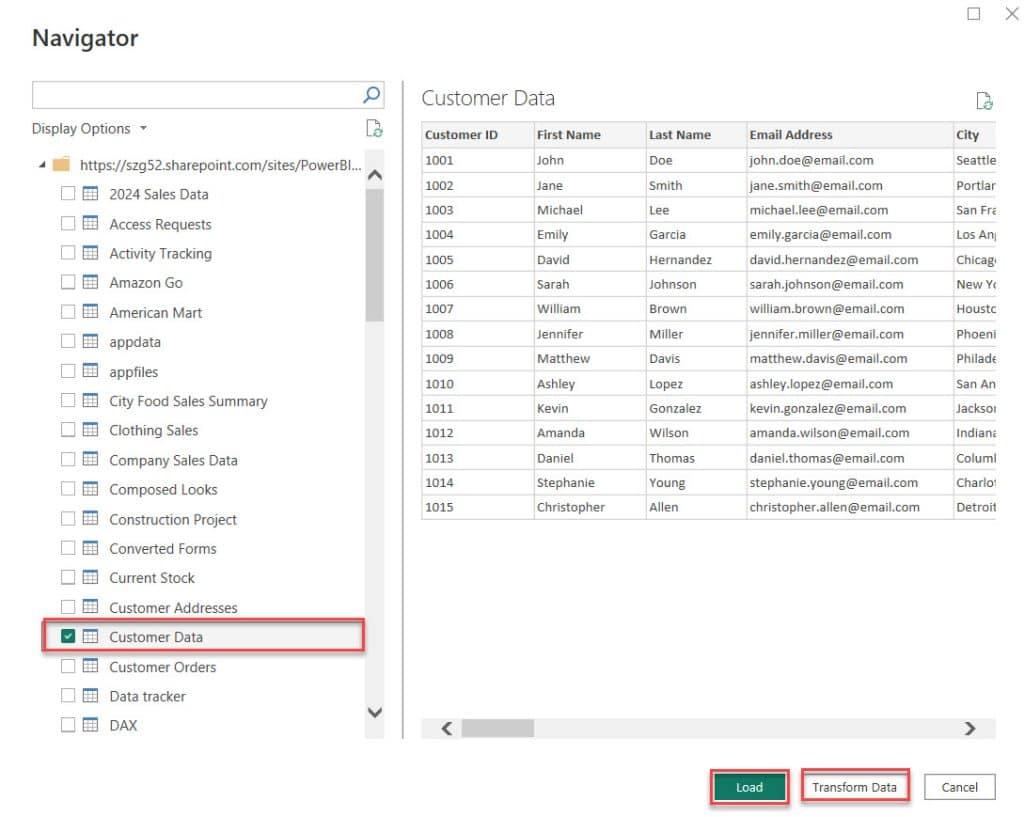
Task: Click the table icon for City Food Sales Summary
Action: (x=91, y=400)
